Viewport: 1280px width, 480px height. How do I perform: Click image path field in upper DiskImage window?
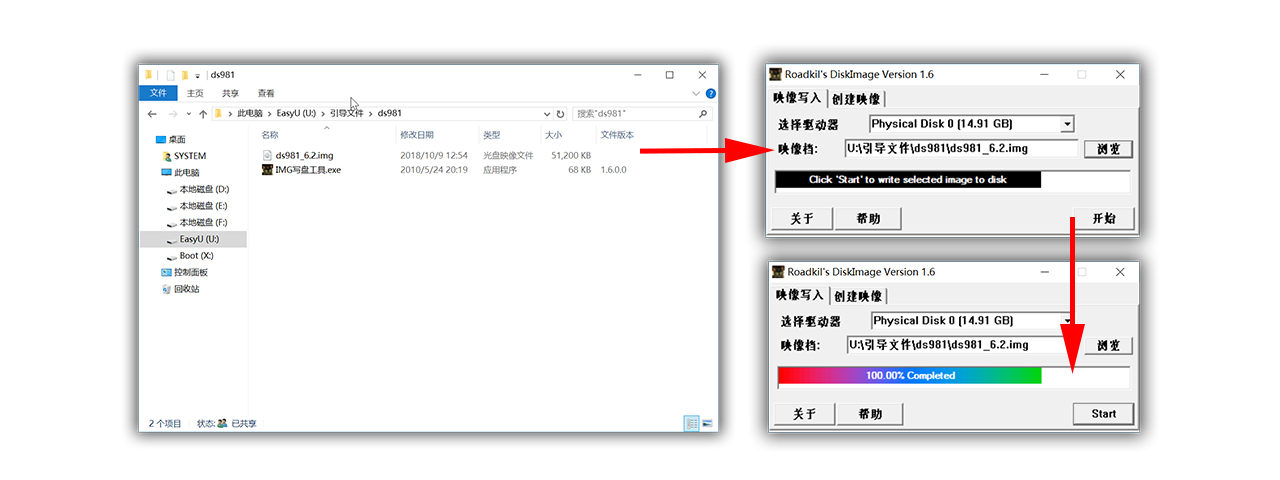tap(961, 149)
